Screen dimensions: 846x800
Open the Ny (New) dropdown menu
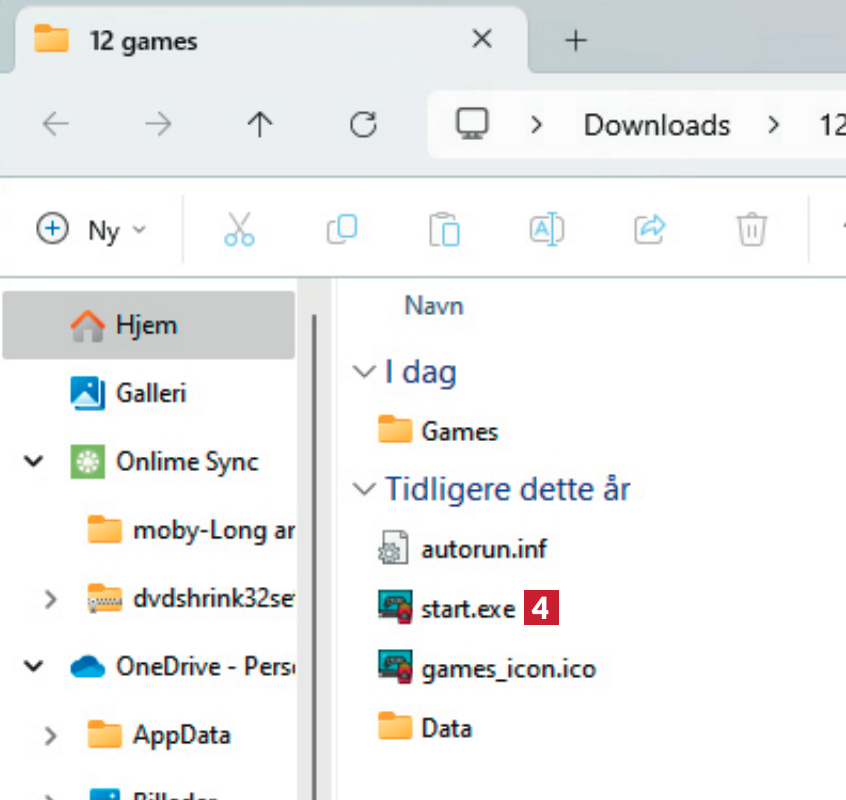click(x=92, y=230)
